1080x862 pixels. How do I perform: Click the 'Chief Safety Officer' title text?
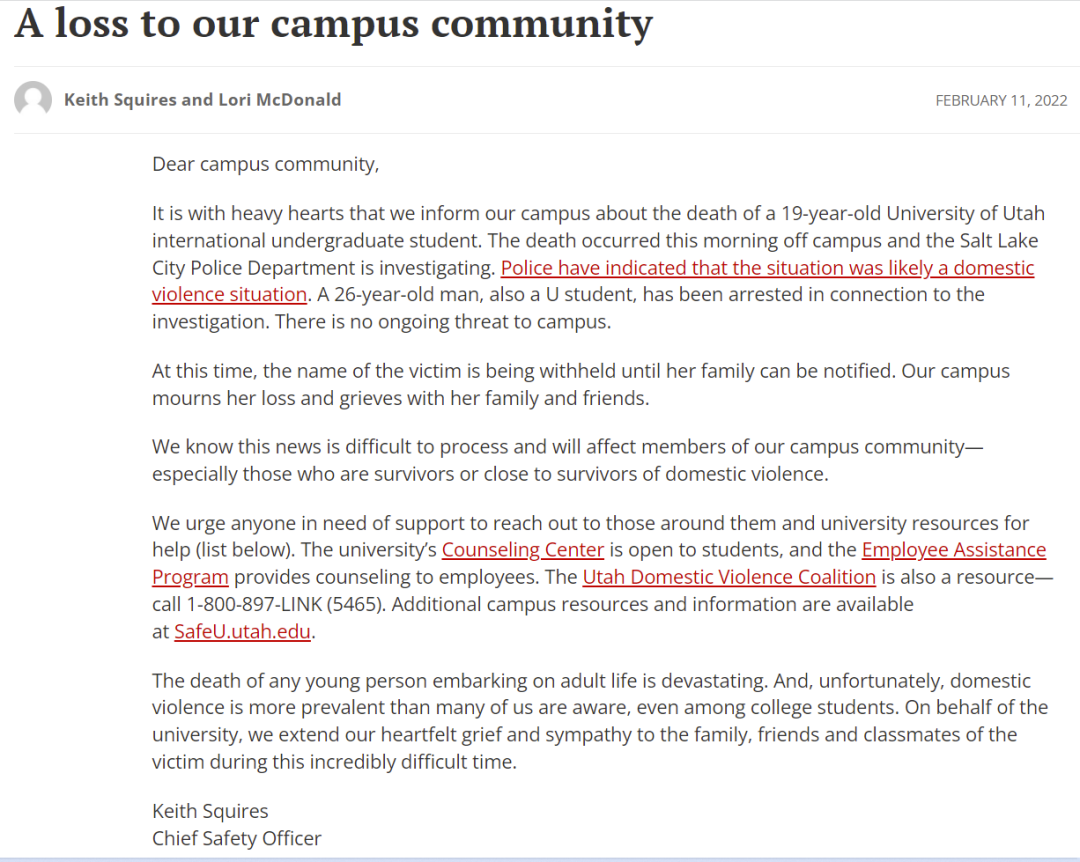pos(237,838)
